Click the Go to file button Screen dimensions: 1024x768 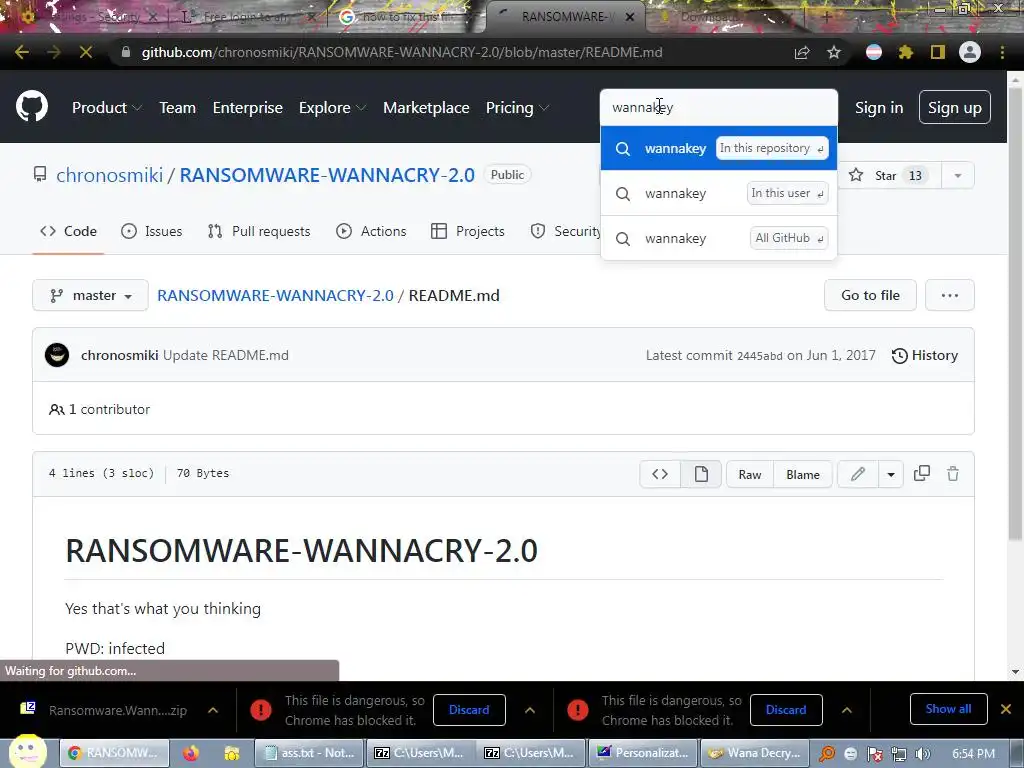pos(870,295)
